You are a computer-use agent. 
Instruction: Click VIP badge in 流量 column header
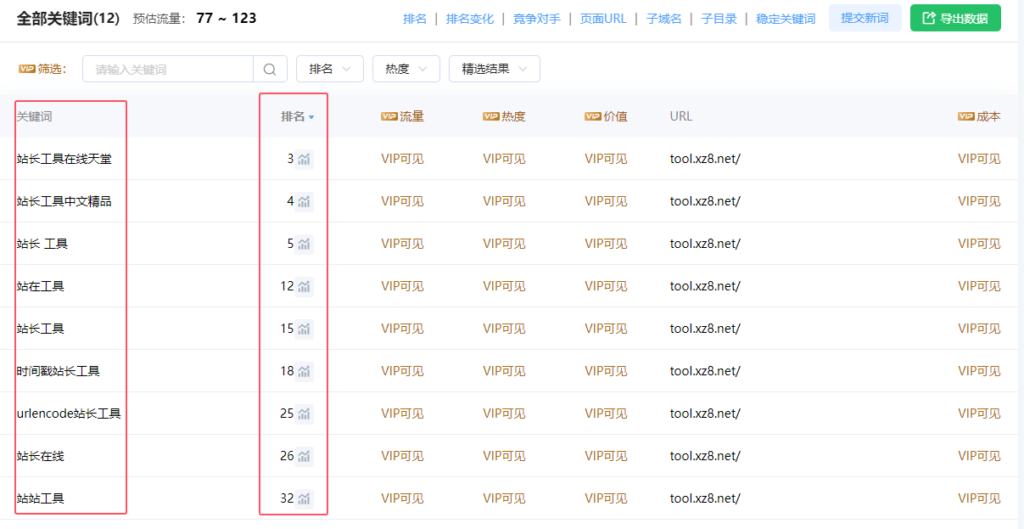[389, 116]
